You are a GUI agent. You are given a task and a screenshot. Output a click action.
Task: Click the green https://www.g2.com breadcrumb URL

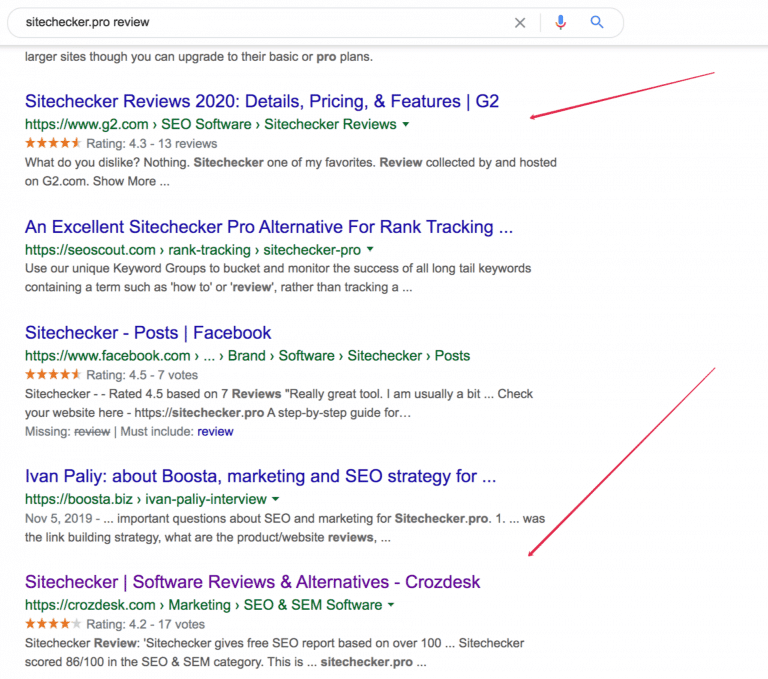(211, 124)
